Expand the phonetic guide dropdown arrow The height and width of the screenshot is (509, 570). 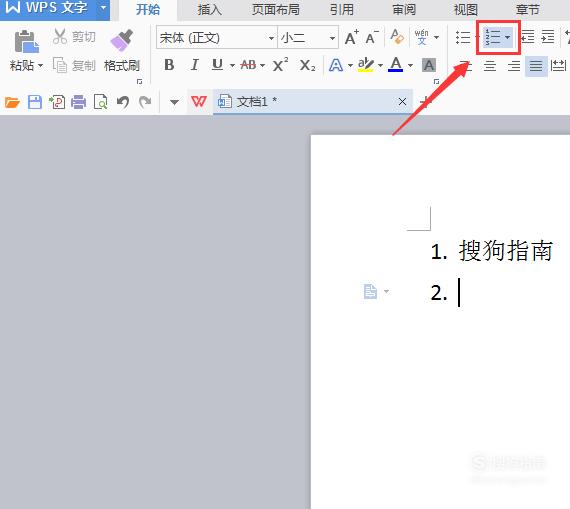tap(437, 37)
